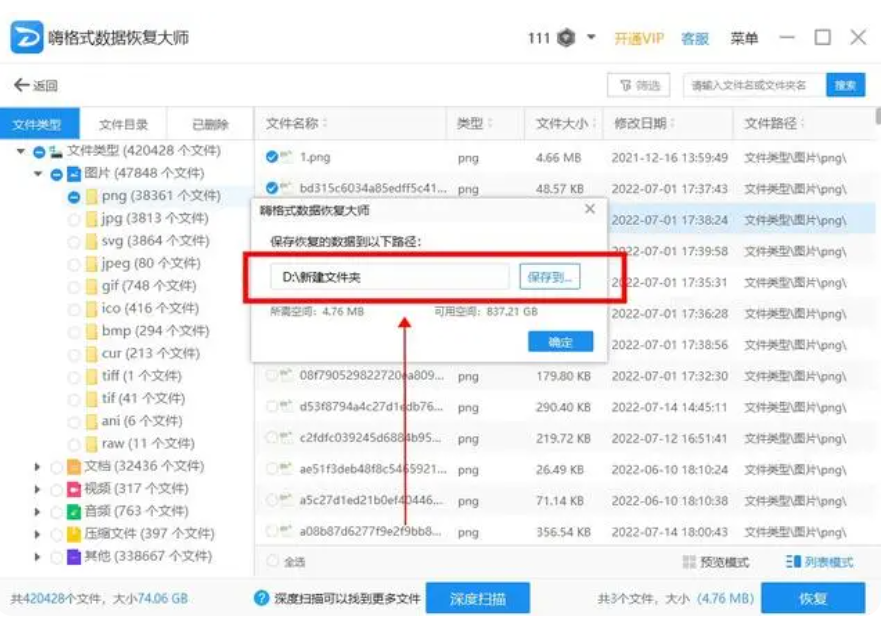
Task: Click the 恢复 recover button
Action: pyautogui.click(x=813, y=598)
